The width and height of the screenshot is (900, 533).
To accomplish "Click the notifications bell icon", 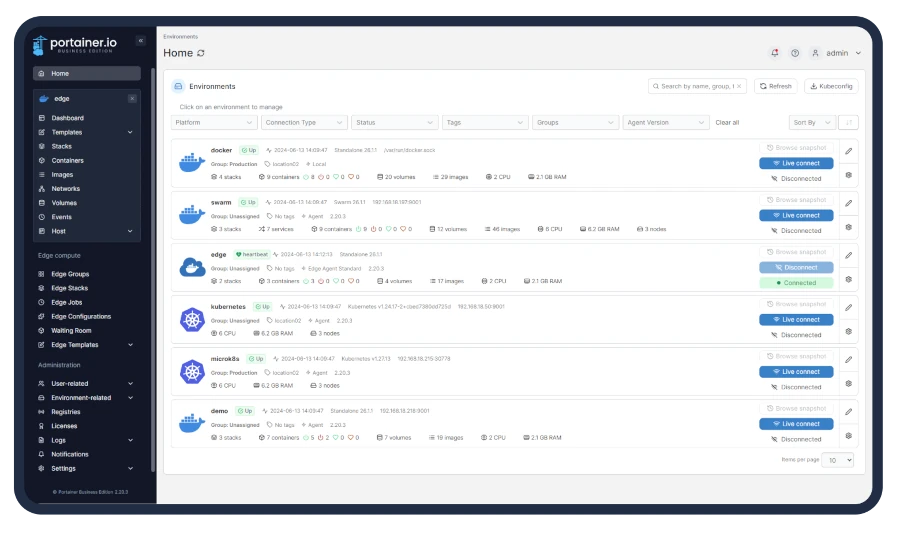I will (774, 53).
